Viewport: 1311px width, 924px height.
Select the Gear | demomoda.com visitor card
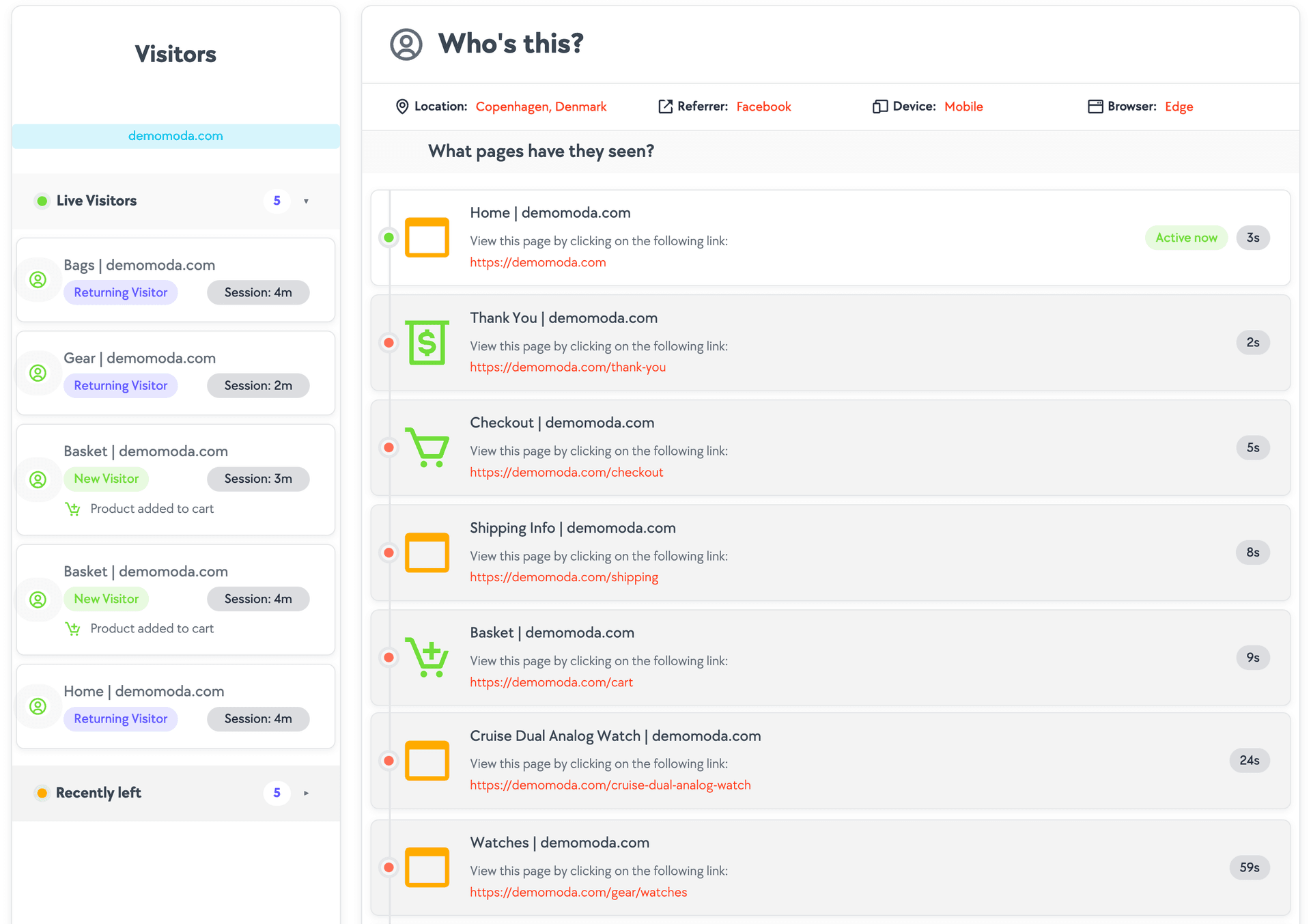[175, 373]
